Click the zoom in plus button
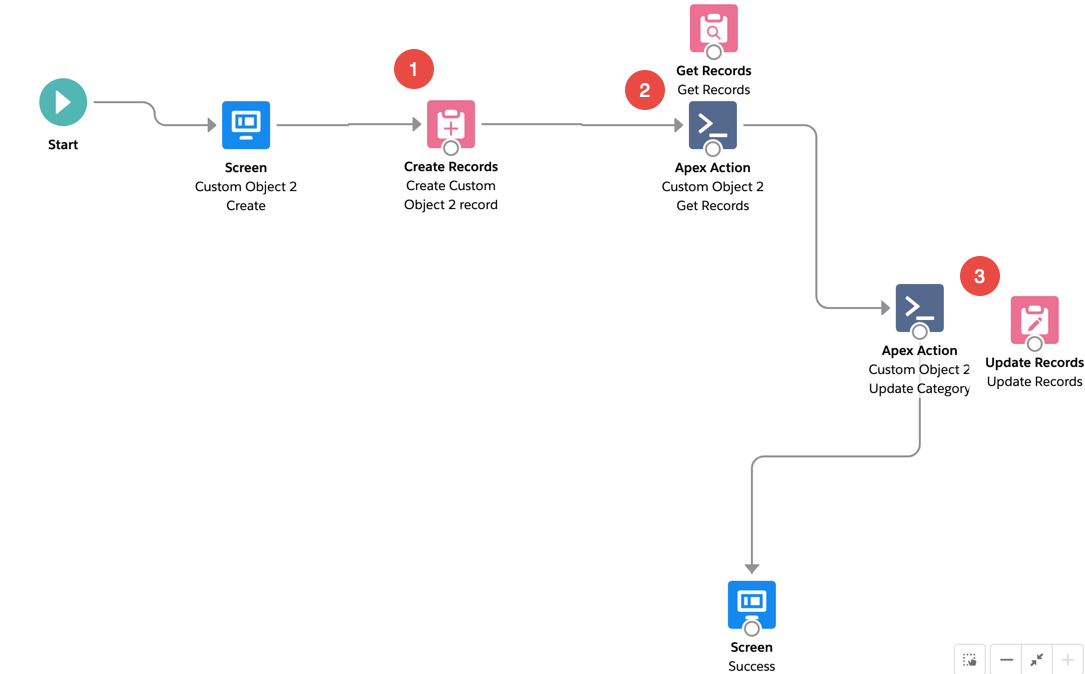Screen dimensions: 1085x674 tap(1068, 660)
